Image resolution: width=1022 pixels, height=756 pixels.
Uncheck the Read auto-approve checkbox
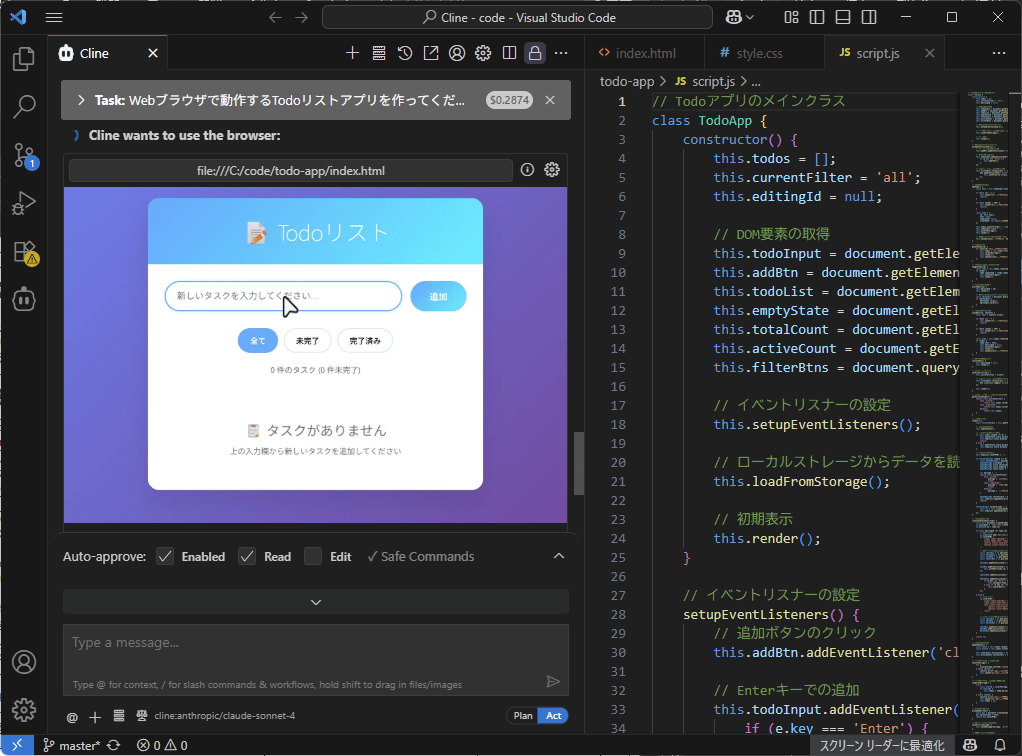[x=247, y=556]
